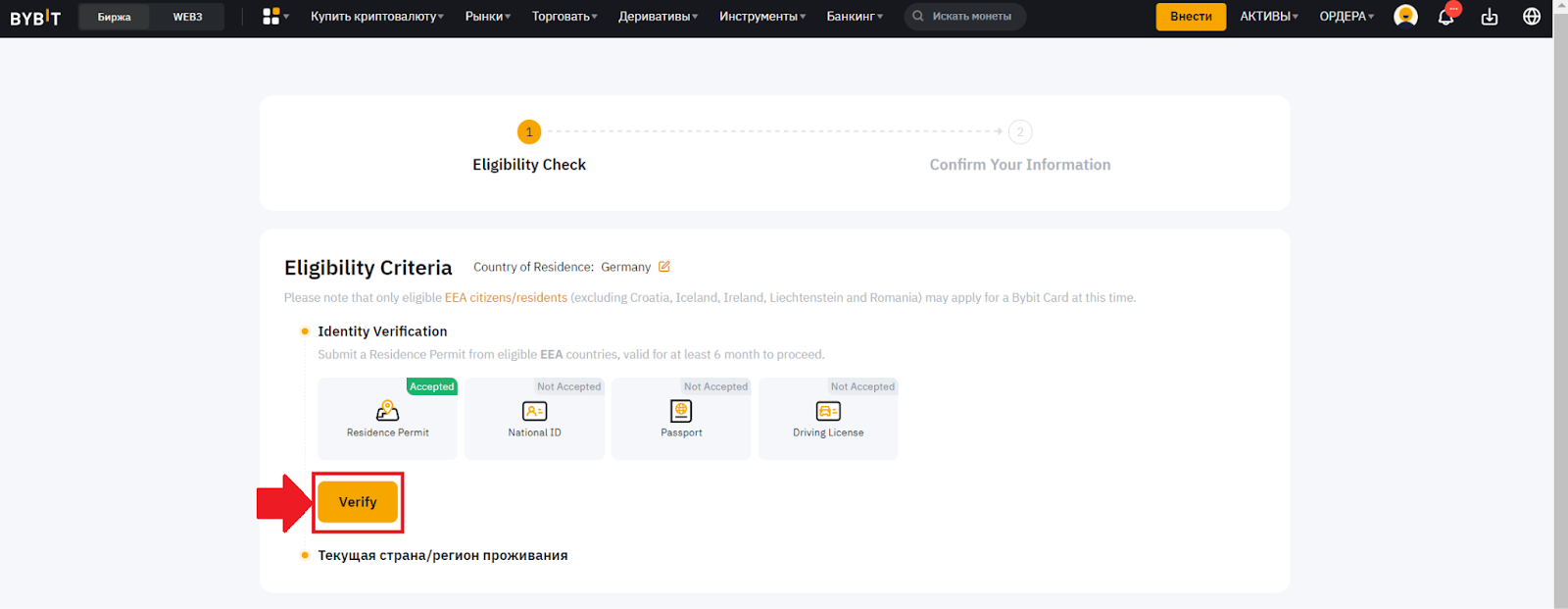
Task: Click Текущая страна/регион проживания heading
Action: (443, 555)
